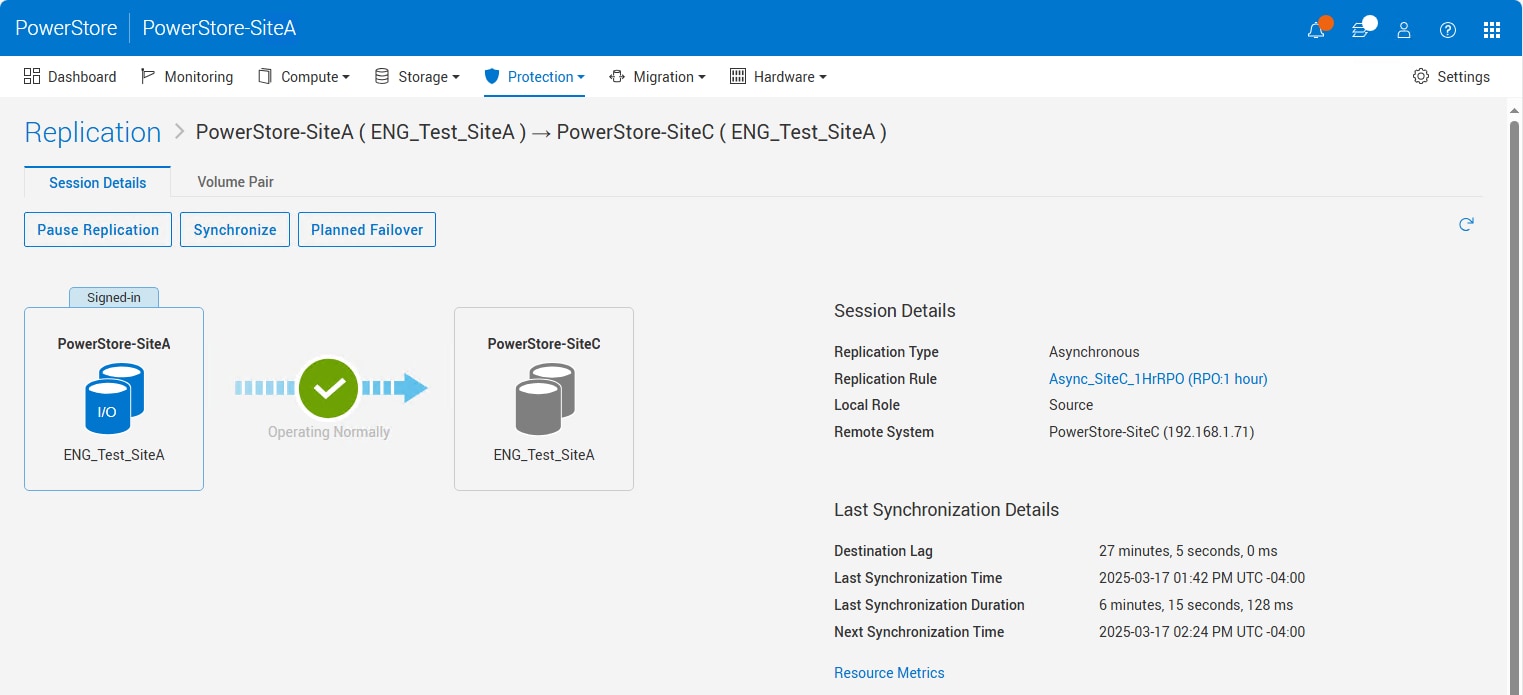Select the Session Details tab

point(98,182)
